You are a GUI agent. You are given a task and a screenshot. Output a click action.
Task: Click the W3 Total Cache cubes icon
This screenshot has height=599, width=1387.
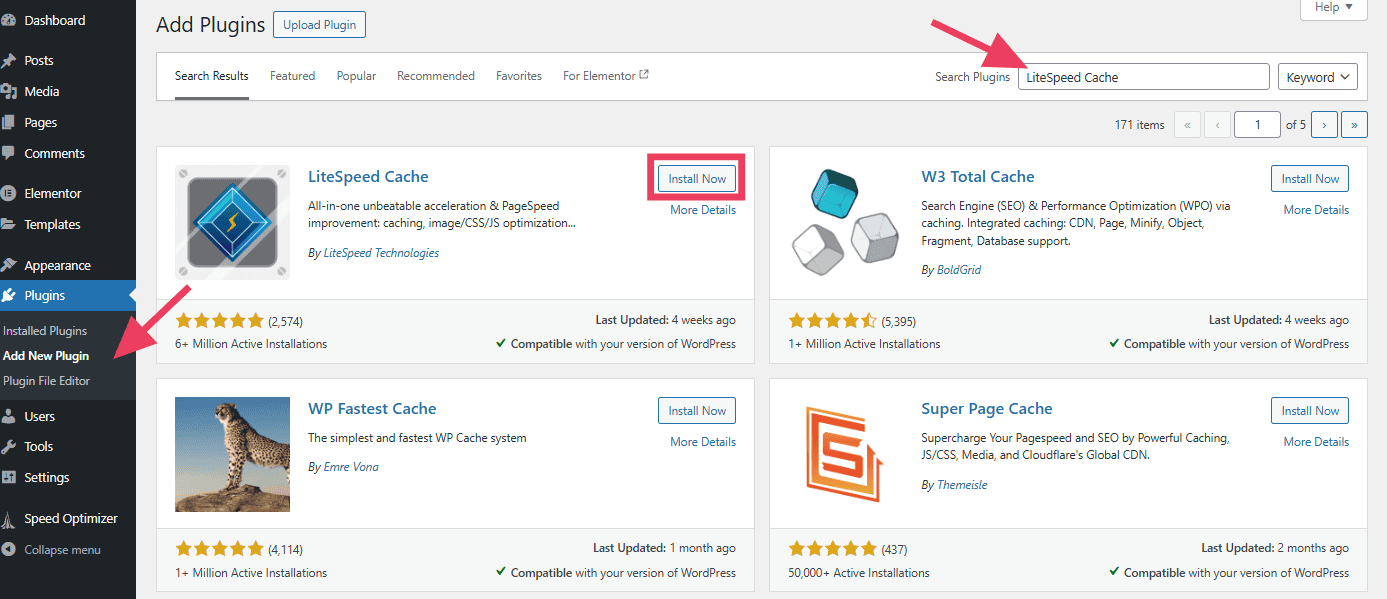pos(845,222)
